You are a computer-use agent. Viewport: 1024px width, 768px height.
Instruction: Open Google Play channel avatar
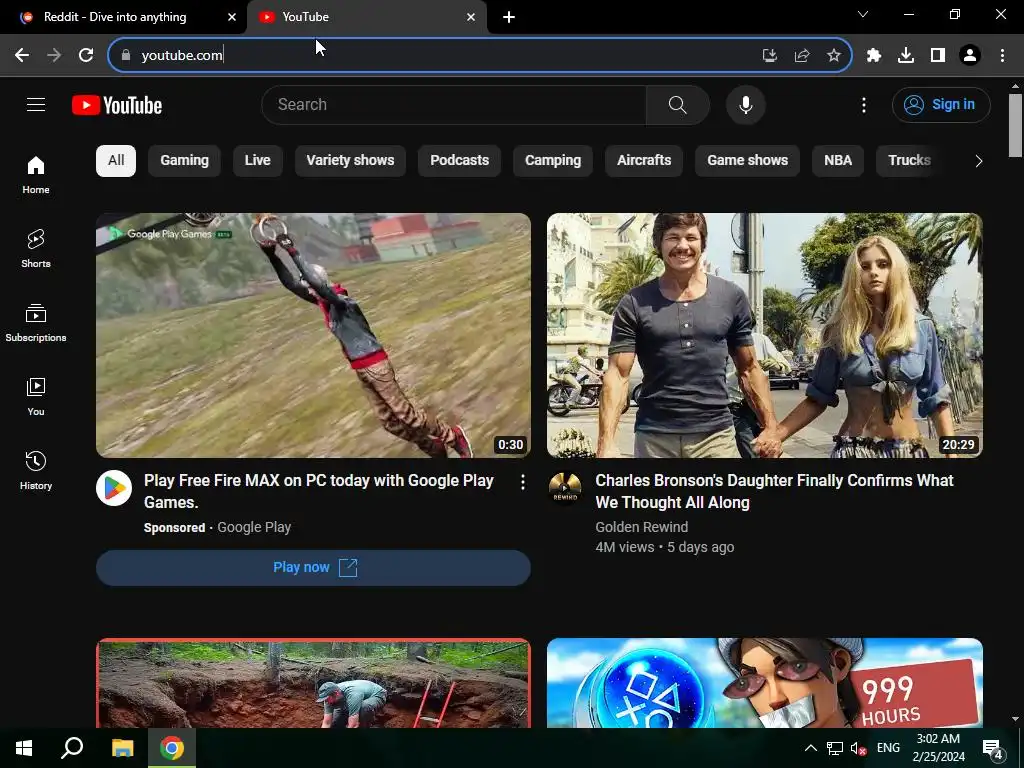[114, 488]
